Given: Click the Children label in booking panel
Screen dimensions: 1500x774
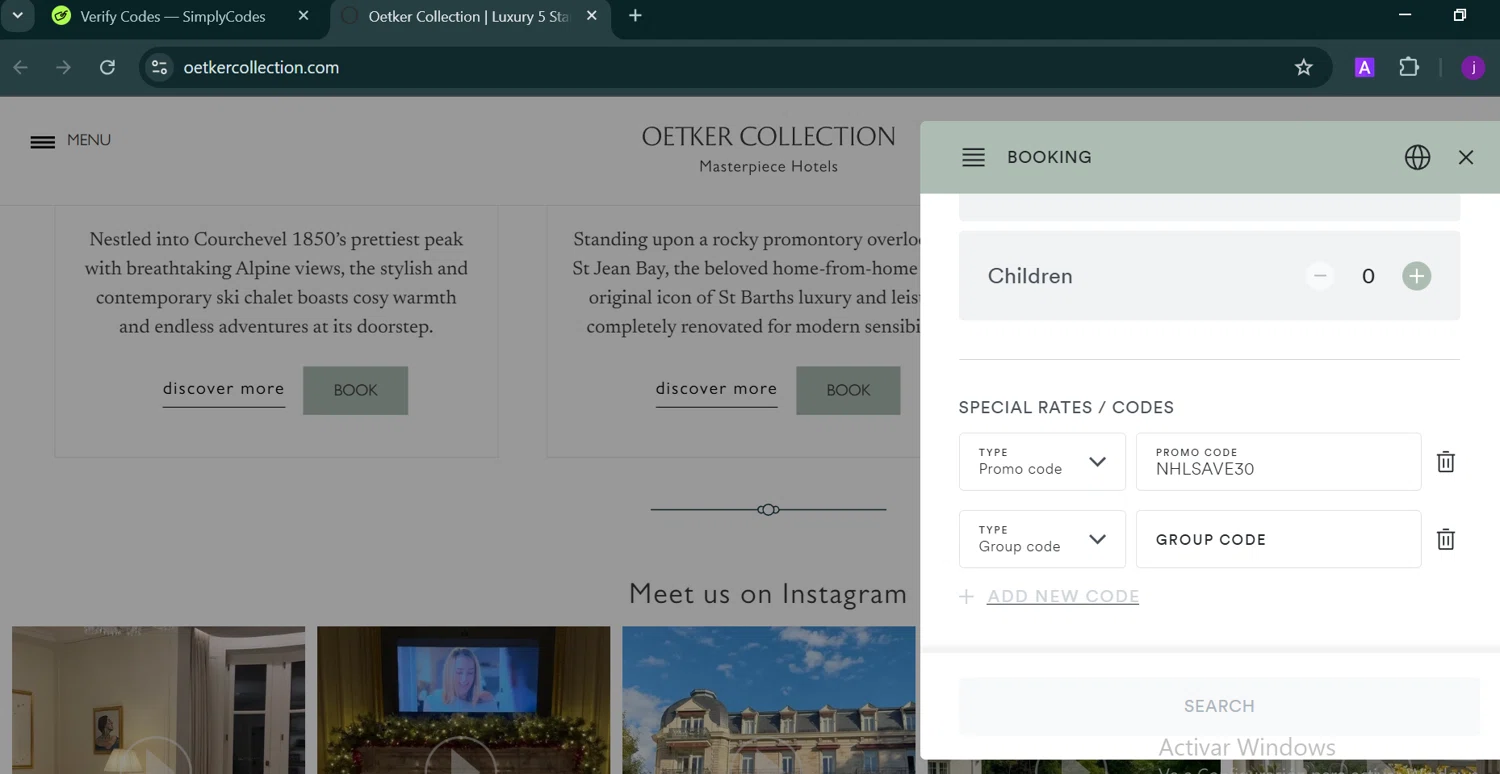Looking at the screenshot, I should pyautogui.click(x=1030, y=276).
